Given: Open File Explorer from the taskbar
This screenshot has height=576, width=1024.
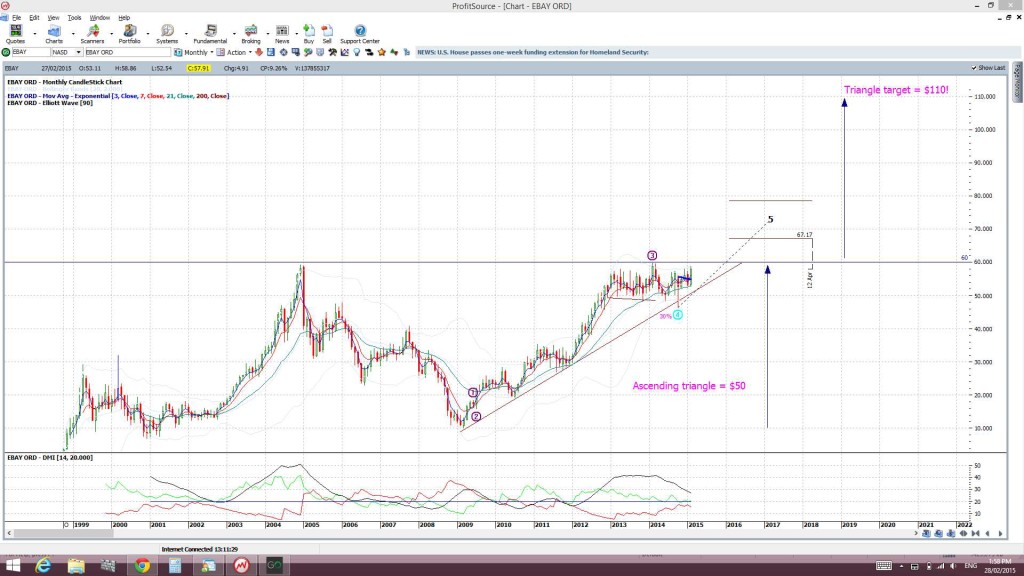Looking at the screenshot, I should pyautogui.click(x=76, y=566).
